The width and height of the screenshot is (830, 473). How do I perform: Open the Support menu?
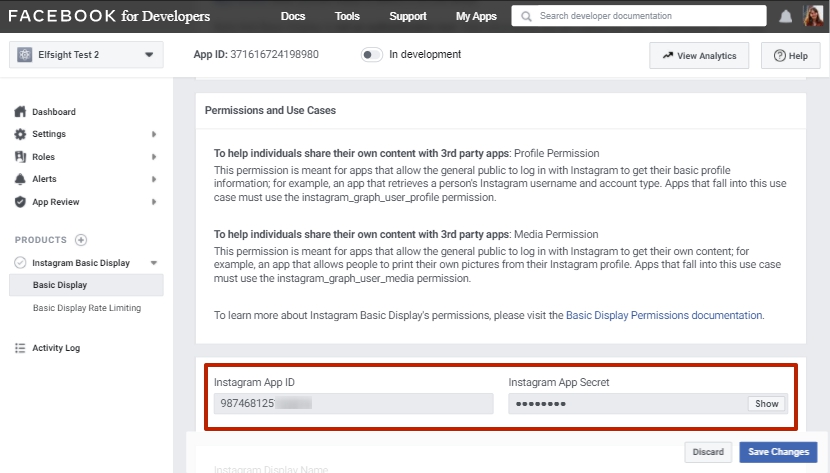tap(408, 16)
